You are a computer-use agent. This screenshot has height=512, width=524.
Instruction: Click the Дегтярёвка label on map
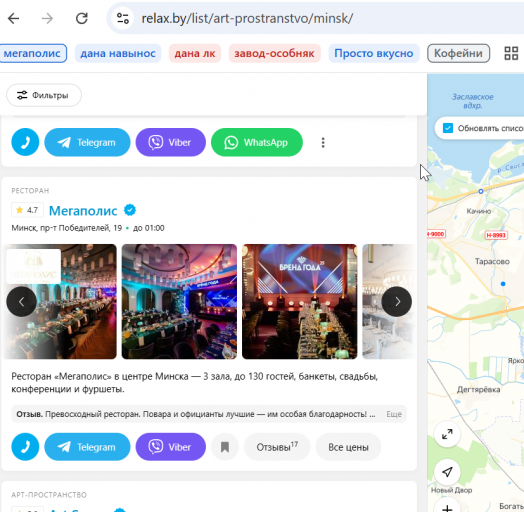tap(479, 389)
